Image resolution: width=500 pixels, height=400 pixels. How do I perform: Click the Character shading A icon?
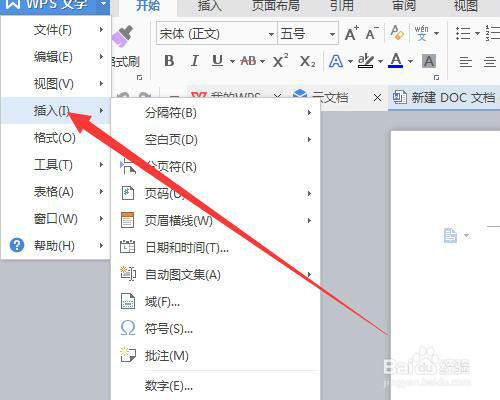point(429,61)
